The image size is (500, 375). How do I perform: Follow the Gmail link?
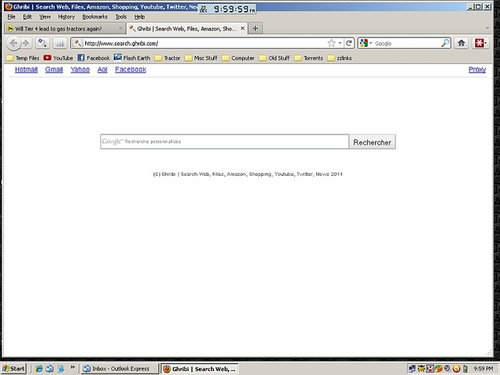coord(54,69)
